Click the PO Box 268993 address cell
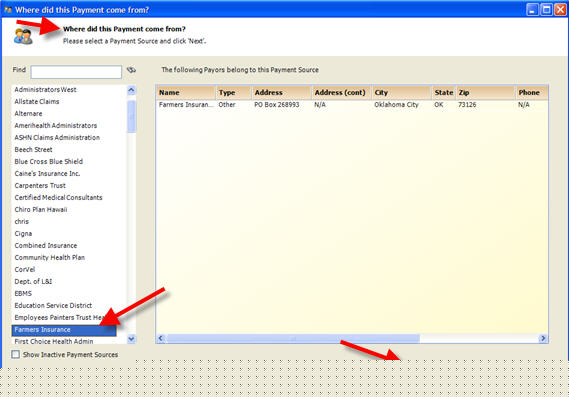This screenshot has height=397, width=569. (x=277, y=105)
